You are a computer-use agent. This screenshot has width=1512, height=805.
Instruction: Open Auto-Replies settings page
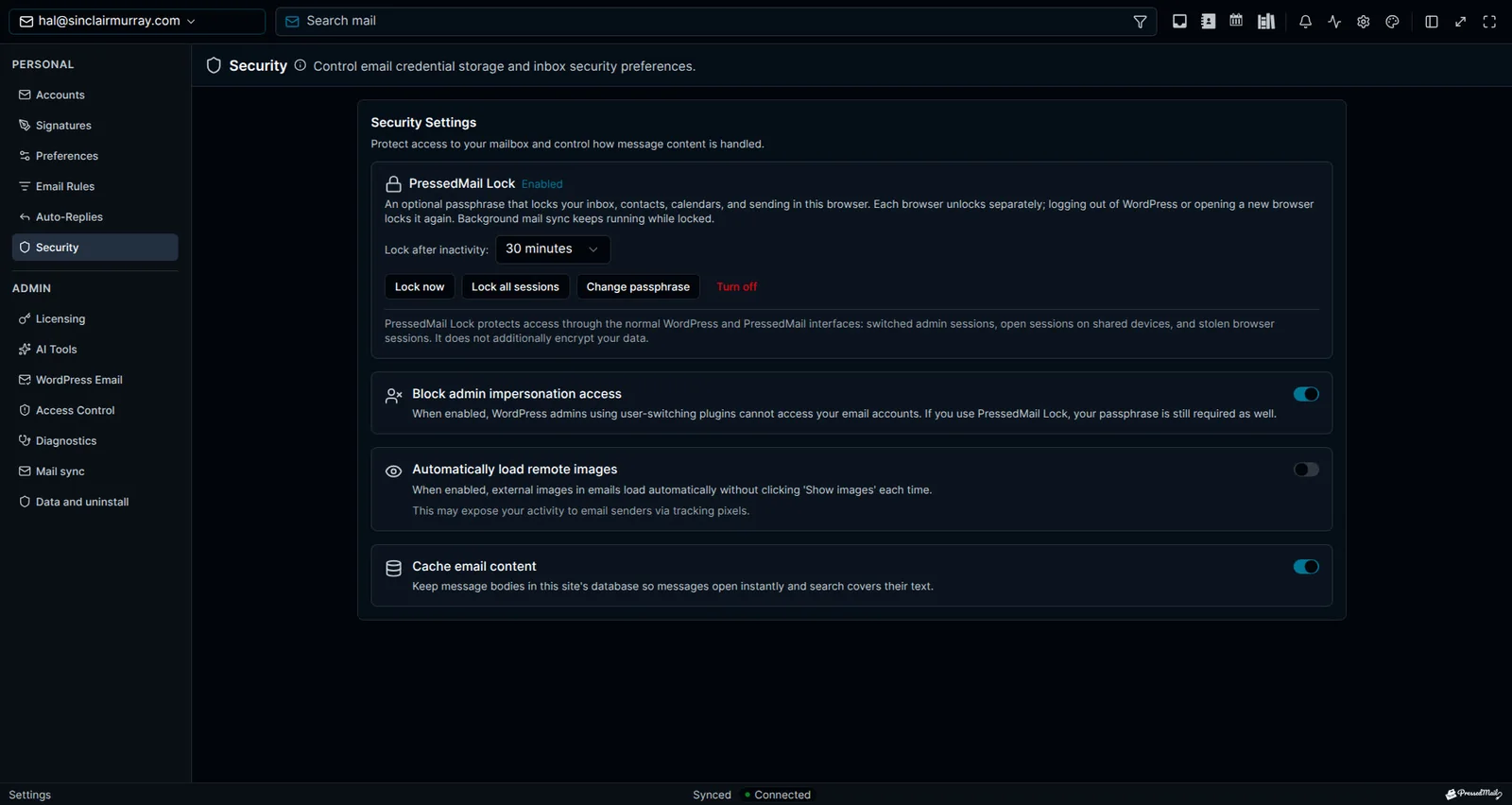coord(94,217)
